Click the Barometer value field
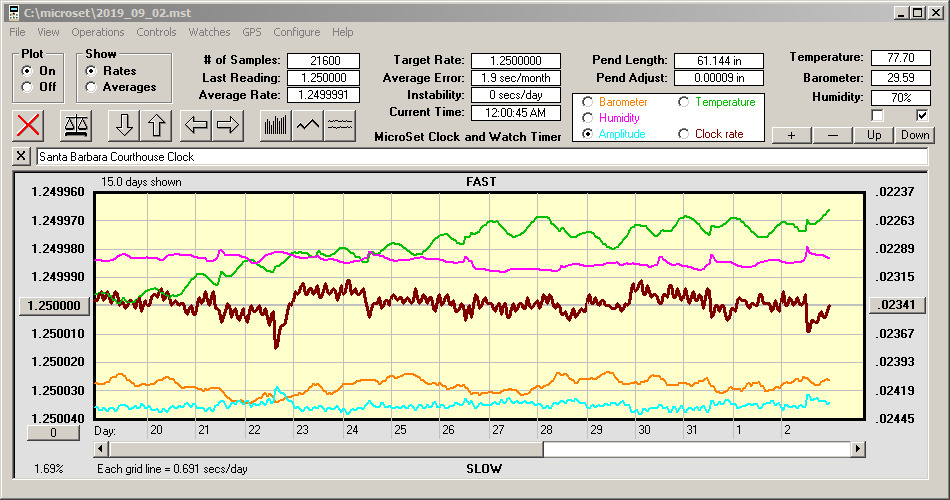The width and height of the screenshot is (950, 500). (900, 78)
